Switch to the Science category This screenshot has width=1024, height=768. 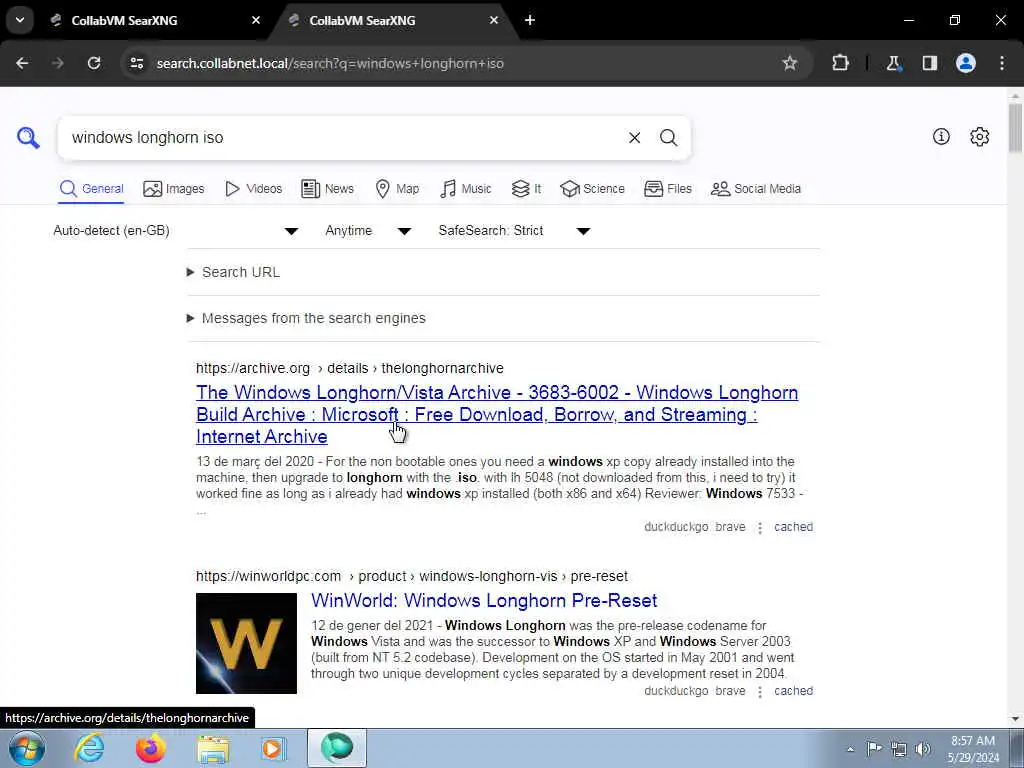pos(592,189)
